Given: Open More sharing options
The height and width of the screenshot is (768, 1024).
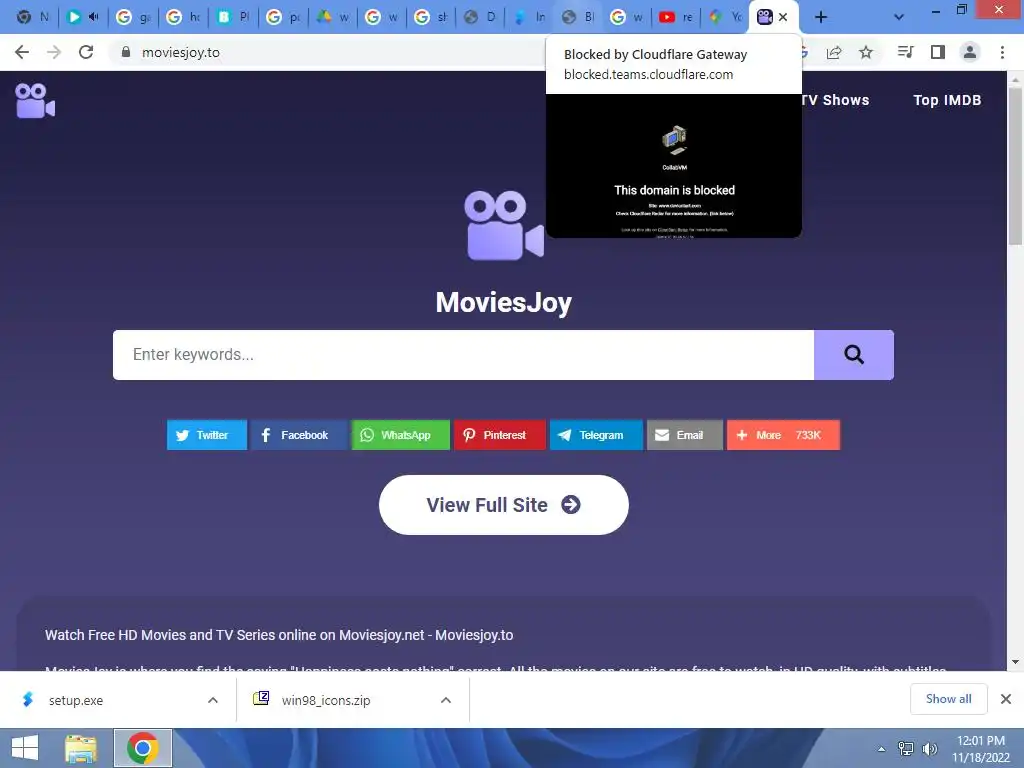Looking at the screenshot, I should tap(783, 435).
